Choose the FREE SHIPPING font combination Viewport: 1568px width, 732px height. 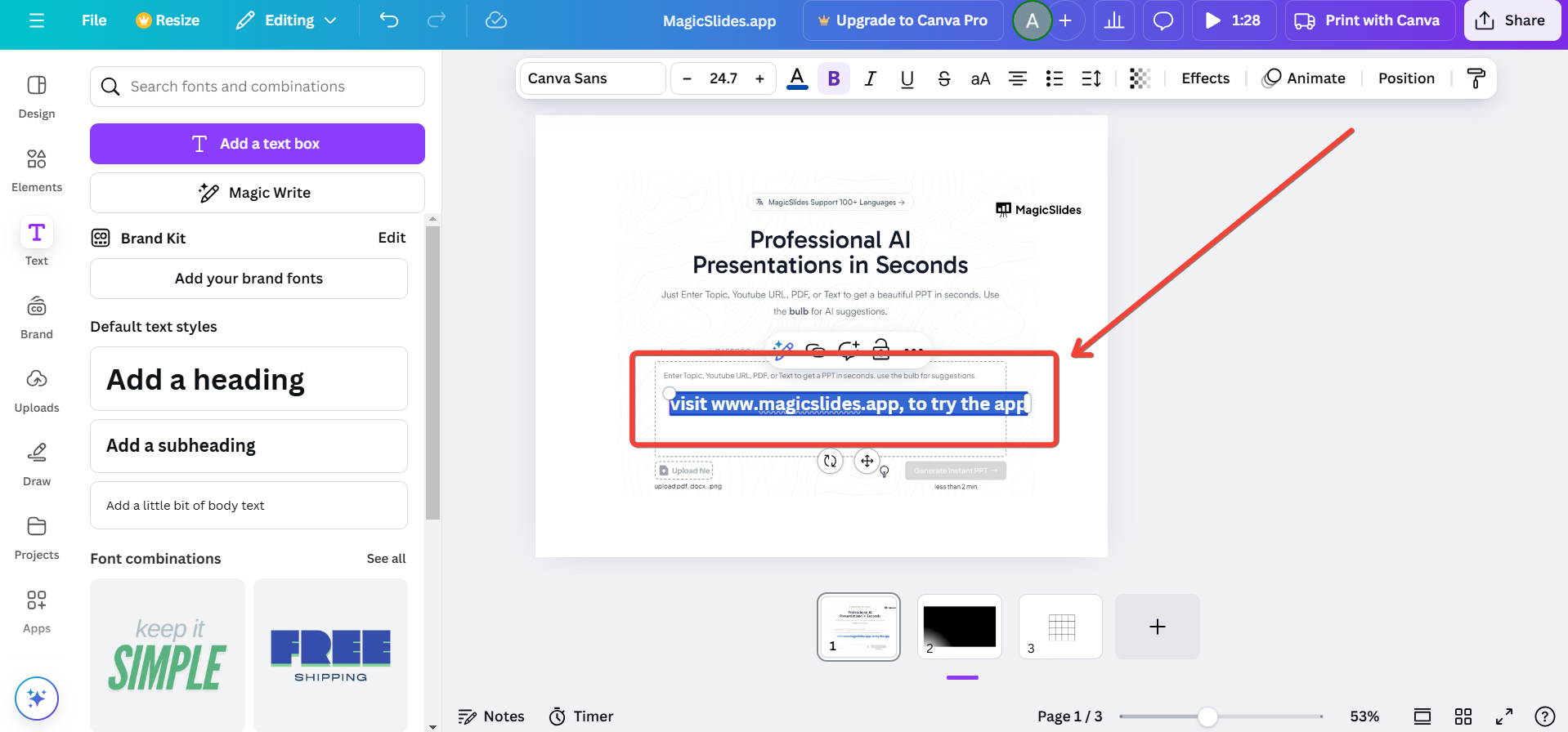[331, 655]
